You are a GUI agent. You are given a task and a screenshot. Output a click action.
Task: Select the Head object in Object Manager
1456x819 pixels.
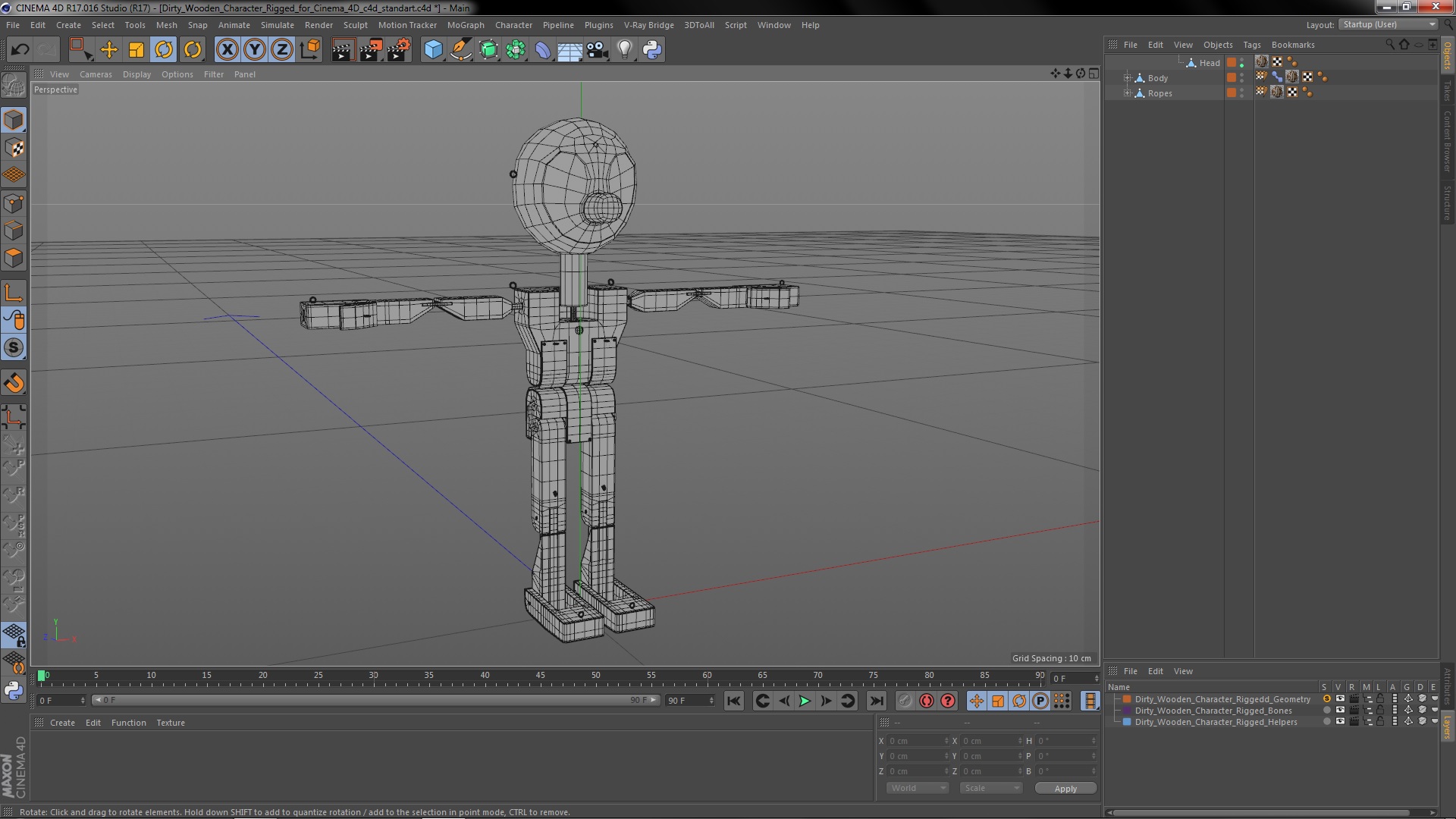tap(1210, 63)
